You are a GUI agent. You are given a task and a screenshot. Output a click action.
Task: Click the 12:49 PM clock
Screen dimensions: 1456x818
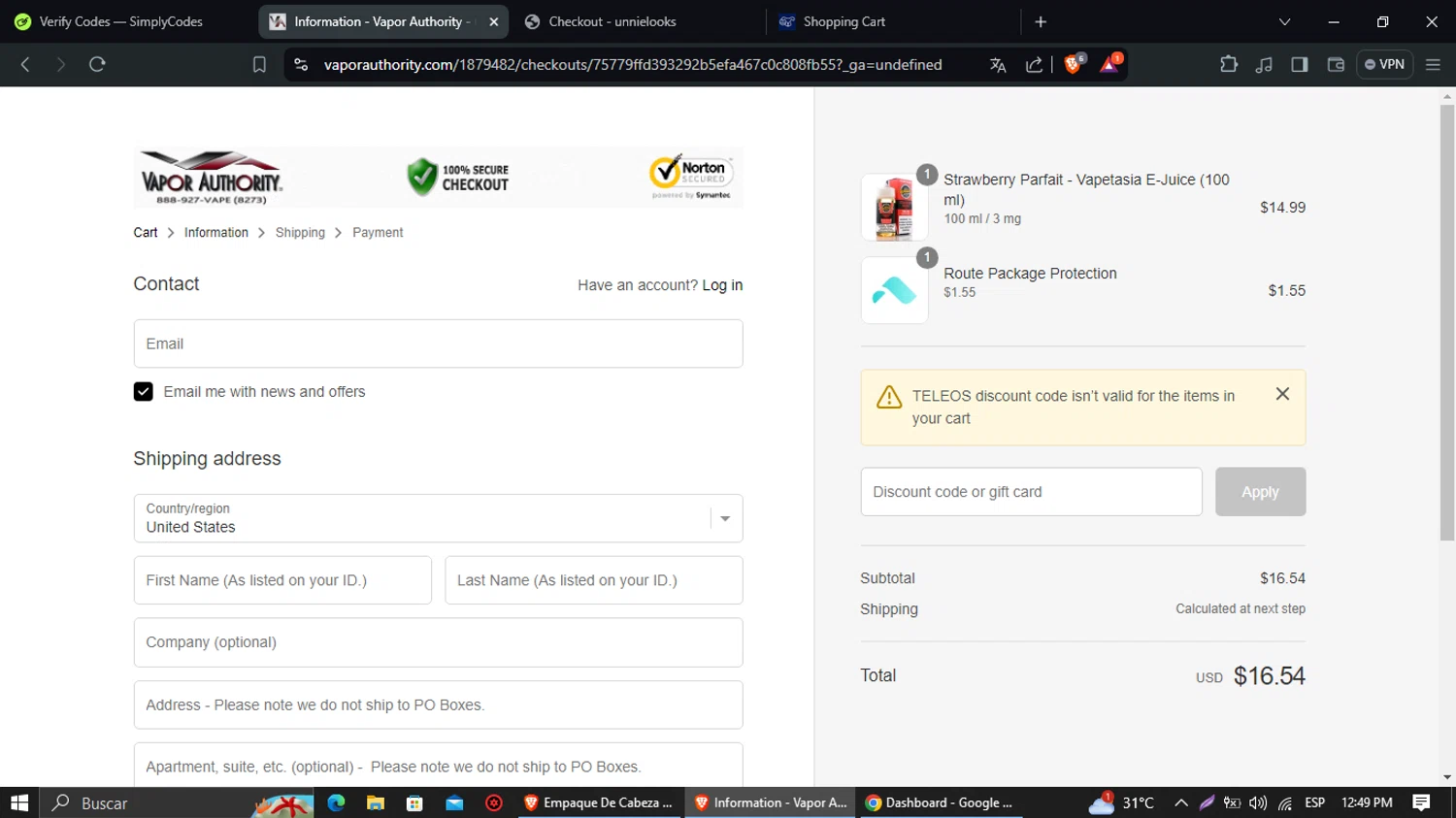click(1367, 802)
